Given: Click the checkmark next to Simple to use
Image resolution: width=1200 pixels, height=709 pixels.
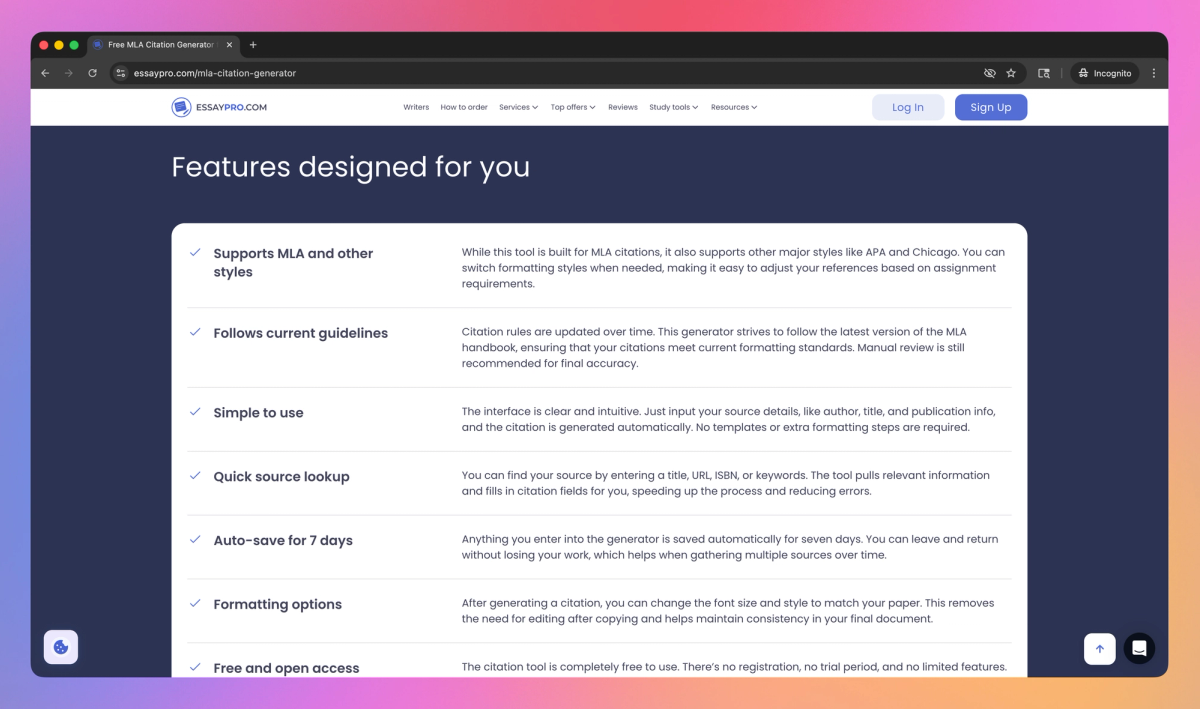Looking at the screenshot, I should [195, 411].
